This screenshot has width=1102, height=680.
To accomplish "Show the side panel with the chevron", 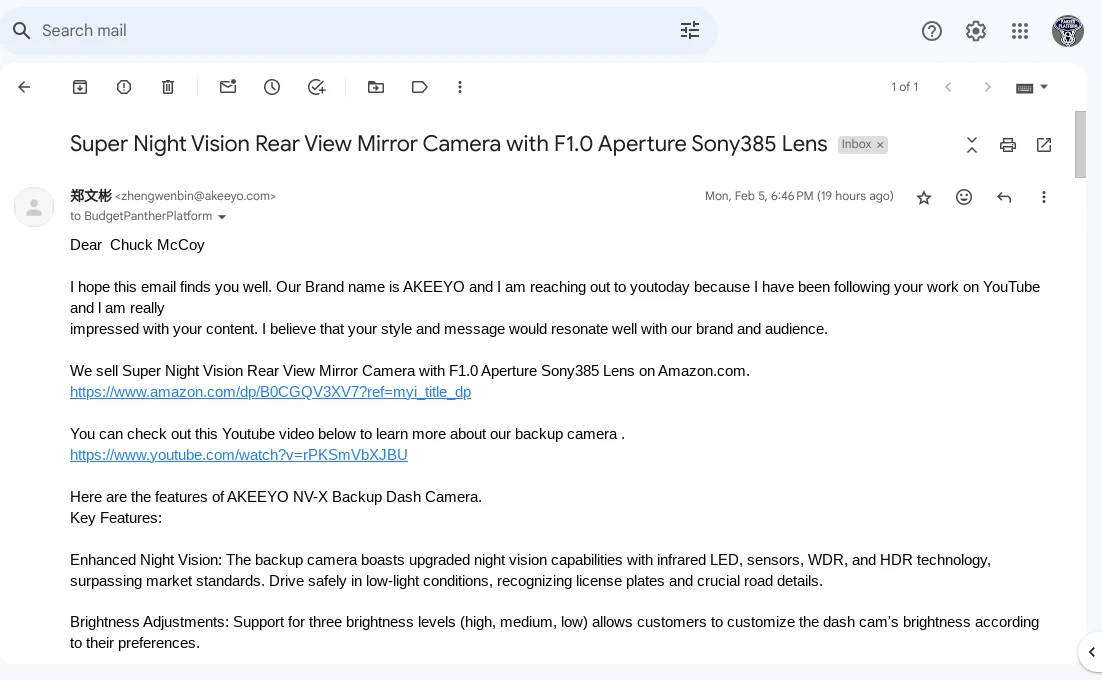I will 1091,652.
